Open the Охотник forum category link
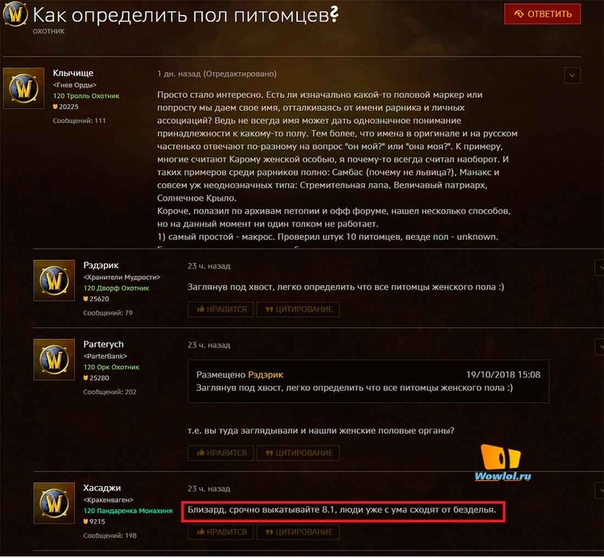 tap(49, 31)
